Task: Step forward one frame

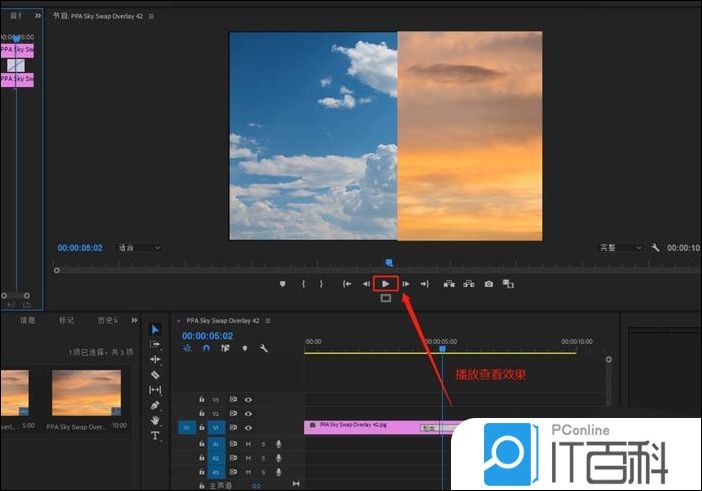Action: [406, 284]
